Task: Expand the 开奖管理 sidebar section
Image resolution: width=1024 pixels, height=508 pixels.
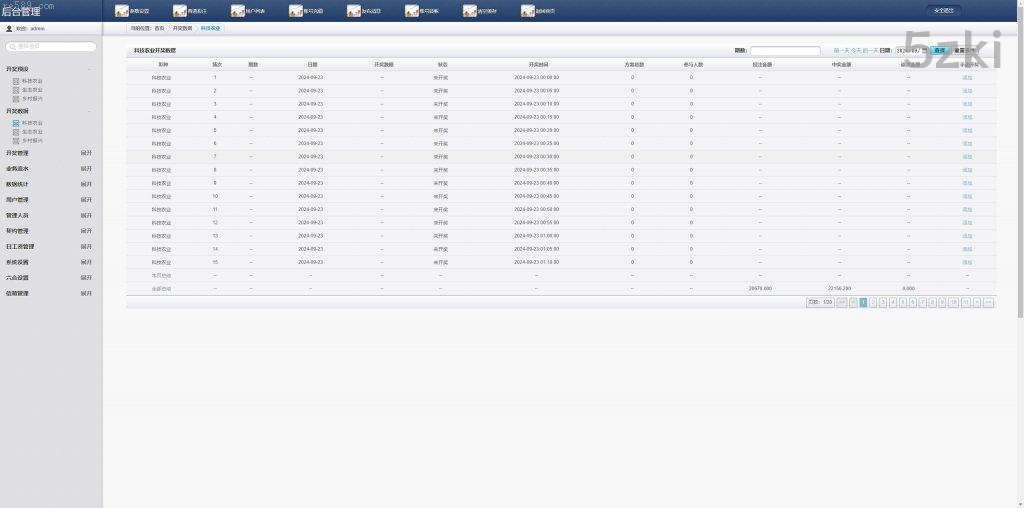Action: coord(86,154)
